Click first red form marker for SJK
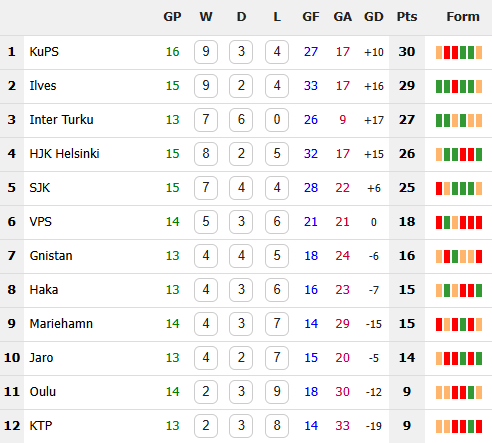This screenshot has height=443, width=492. coord(439,188)
